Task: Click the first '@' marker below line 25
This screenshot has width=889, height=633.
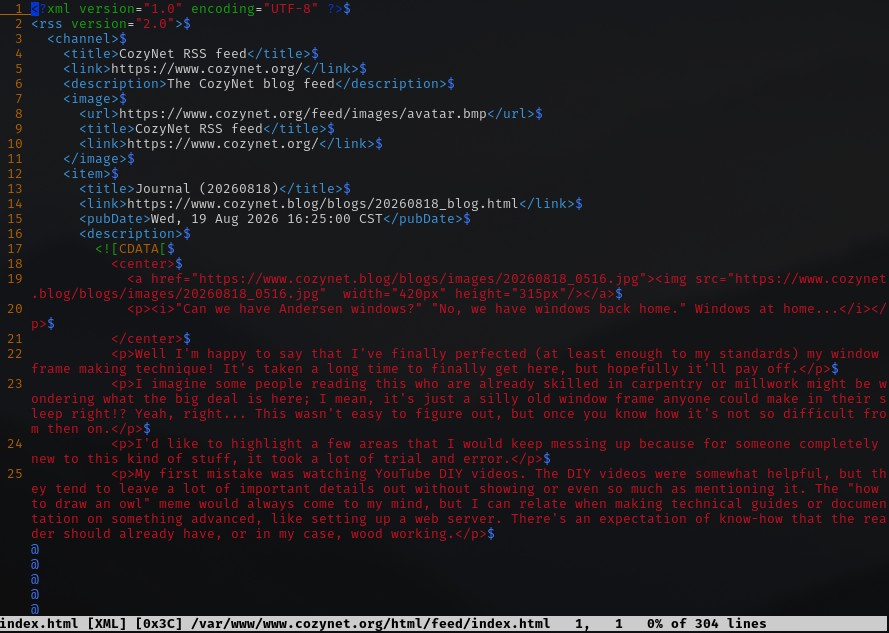Action: click(x=35, y=550)
